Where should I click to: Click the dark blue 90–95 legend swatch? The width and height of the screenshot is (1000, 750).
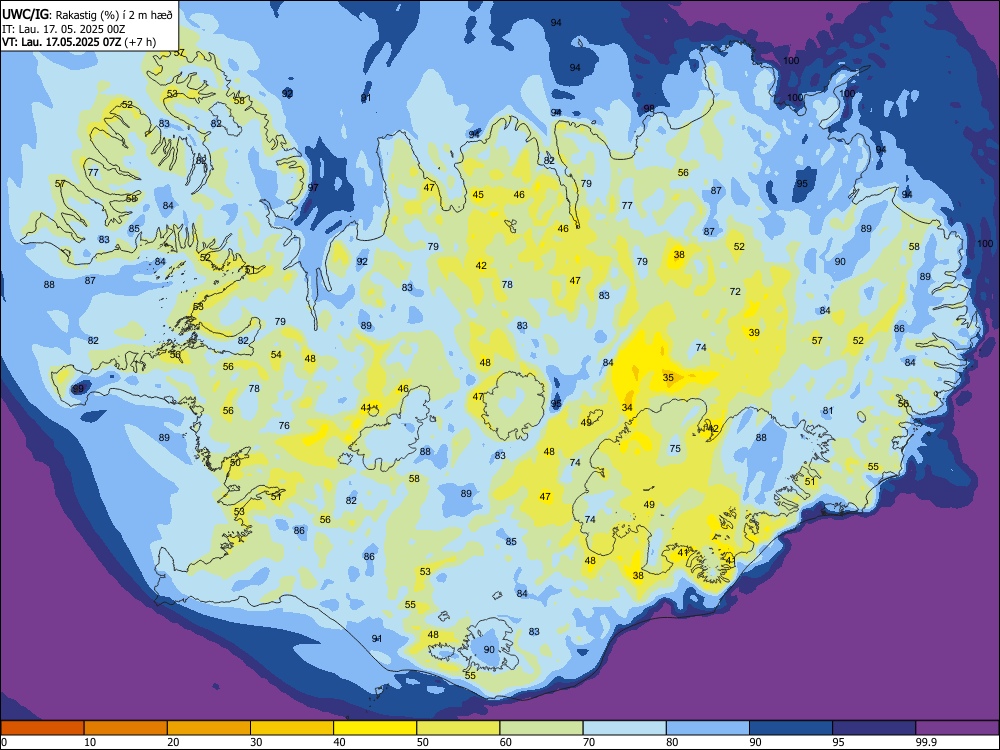coord(791,728)
